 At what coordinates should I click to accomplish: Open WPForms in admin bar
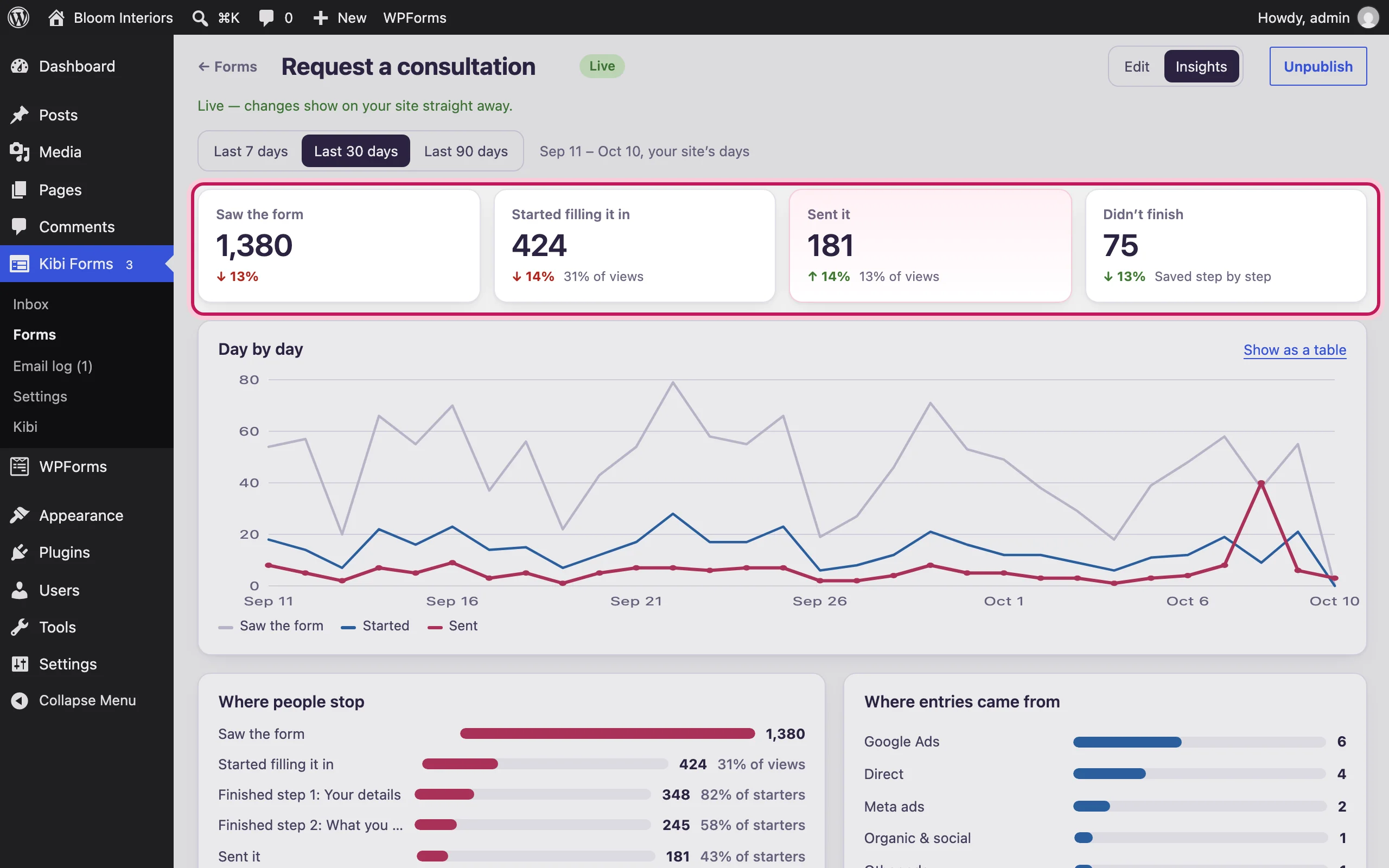[415, 18]
